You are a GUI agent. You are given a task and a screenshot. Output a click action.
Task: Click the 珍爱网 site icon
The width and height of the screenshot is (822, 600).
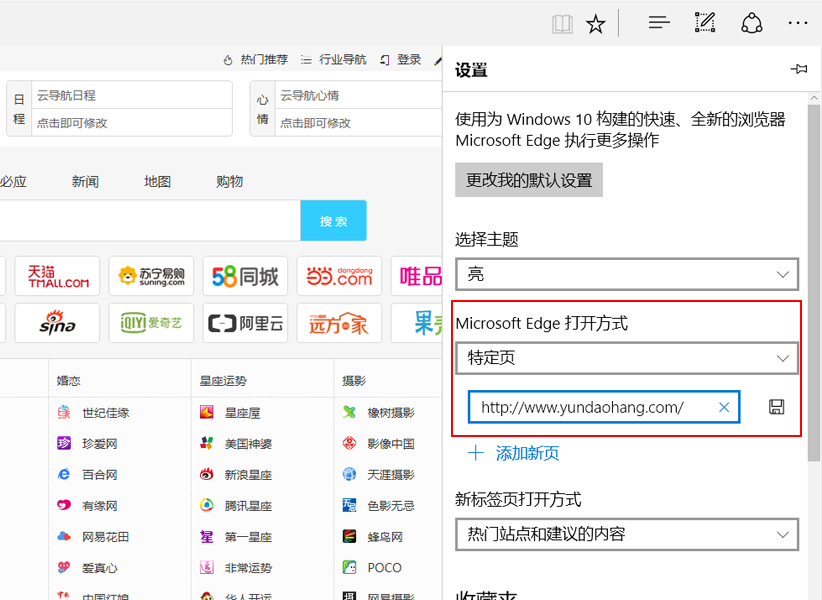[x=64, y=443]
